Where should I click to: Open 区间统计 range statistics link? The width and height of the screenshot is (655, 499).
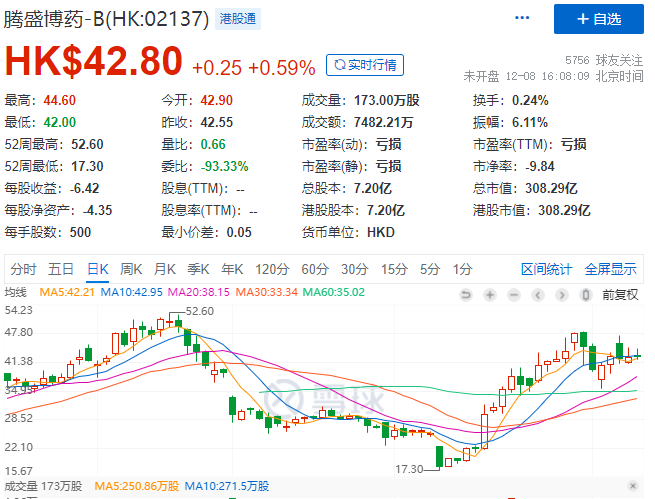[546, 269]
